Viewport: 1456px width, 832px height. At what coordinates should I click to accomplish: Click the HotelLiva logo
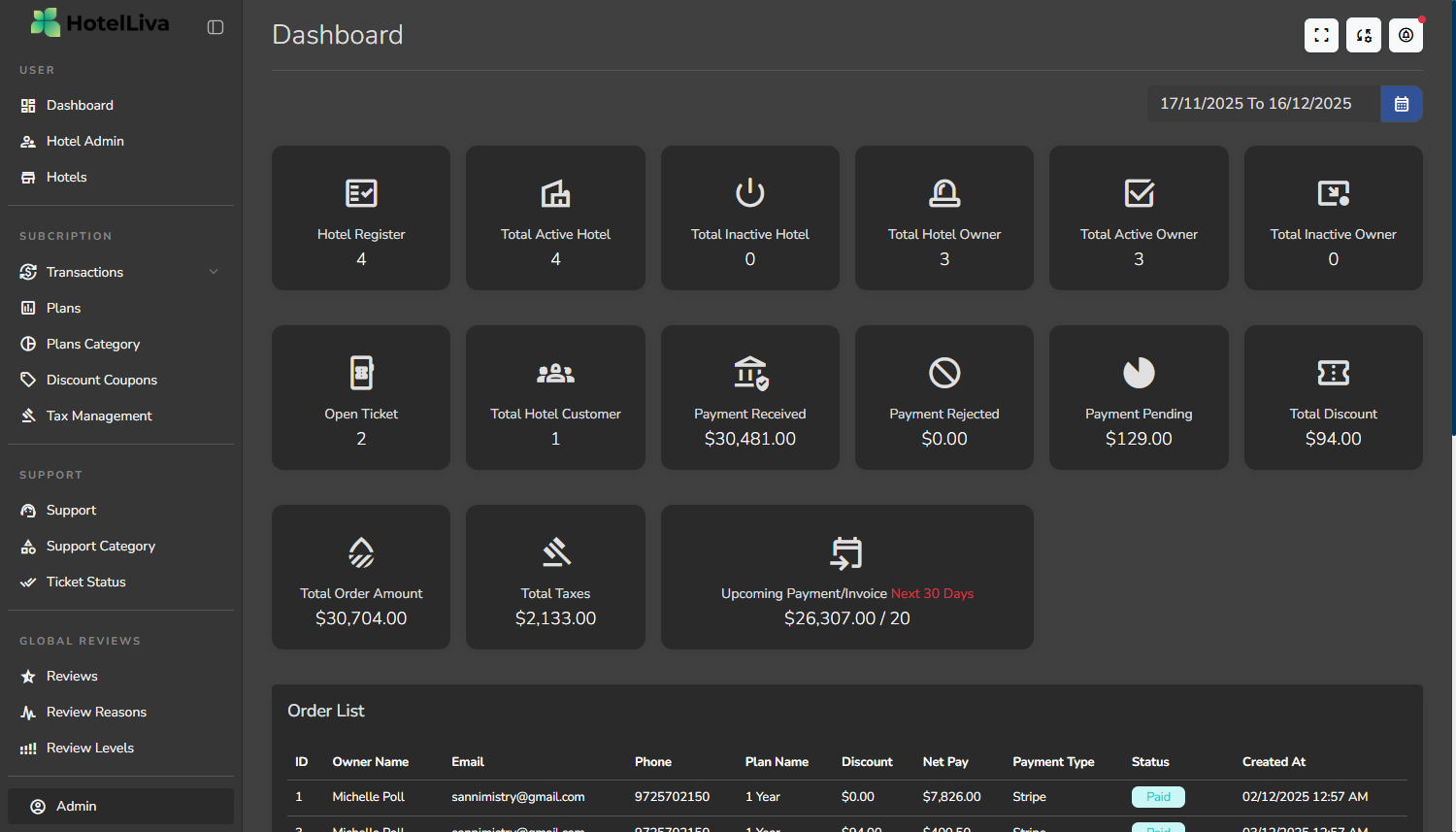coord(100,23)
